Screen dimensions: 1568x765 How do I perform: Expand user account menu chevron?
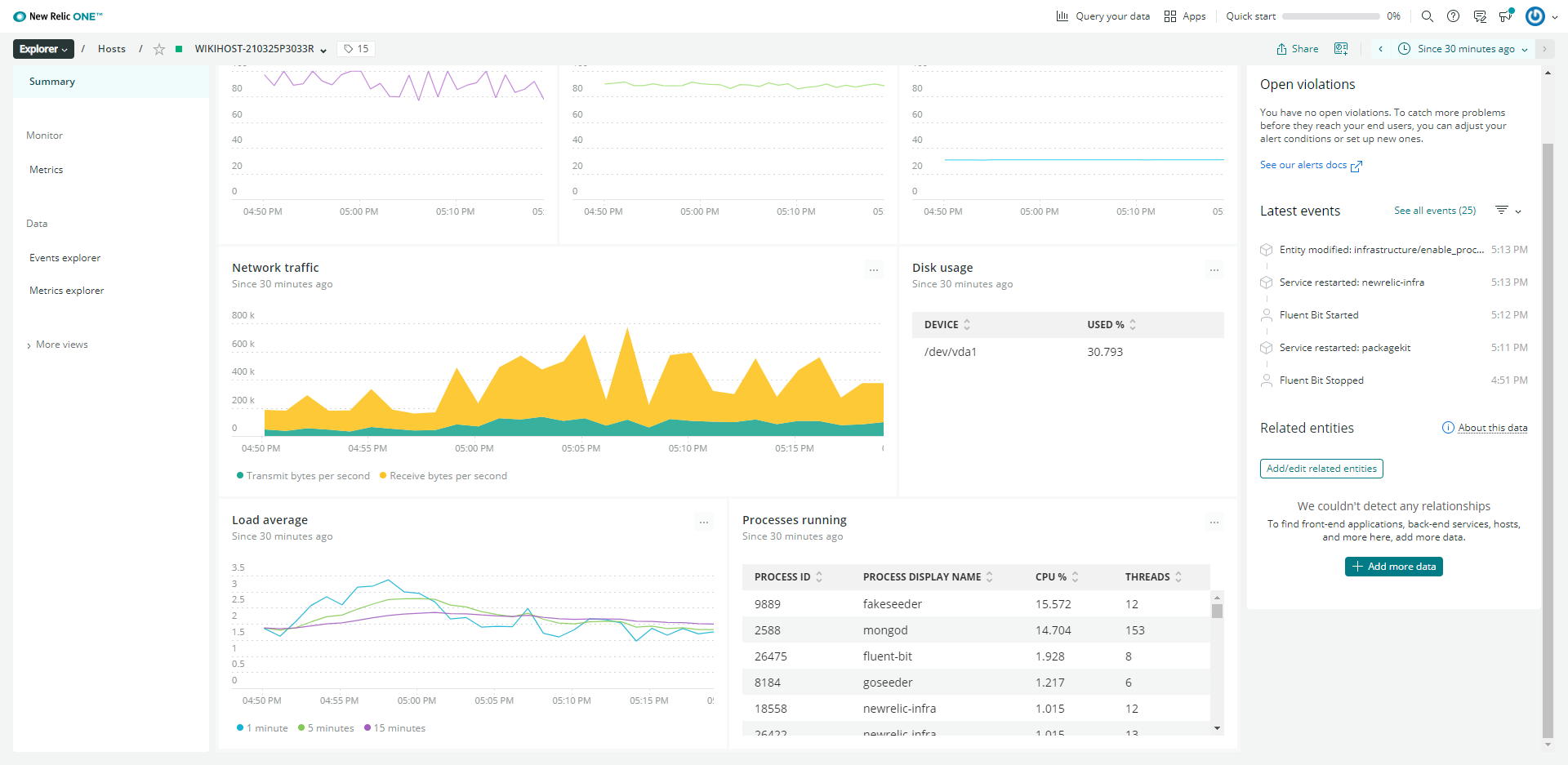(x=1554, y=17)
